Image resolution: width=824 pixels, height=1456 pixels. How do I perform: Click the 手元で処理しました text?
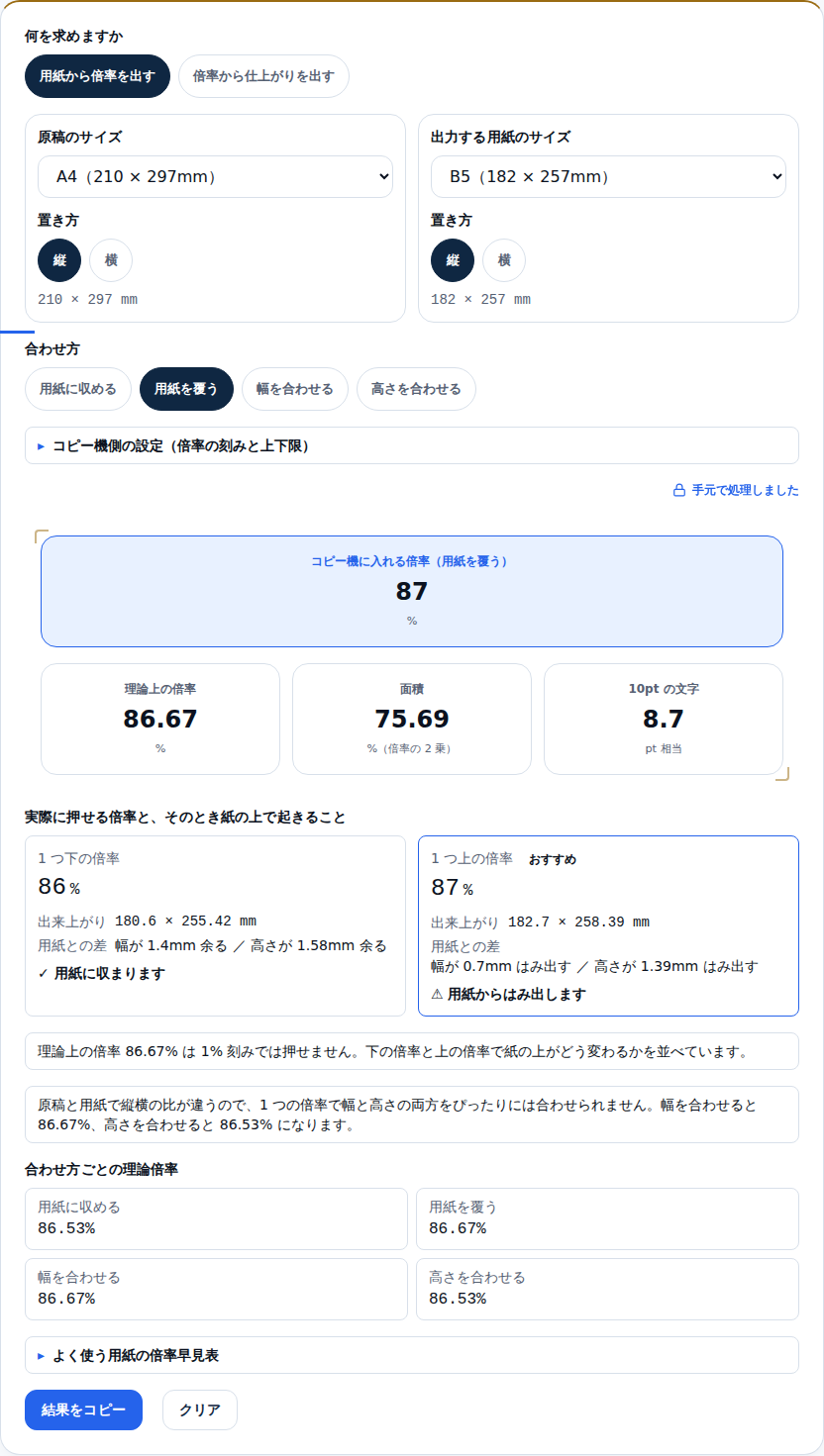pyautogui.click(x=746, y=490)
